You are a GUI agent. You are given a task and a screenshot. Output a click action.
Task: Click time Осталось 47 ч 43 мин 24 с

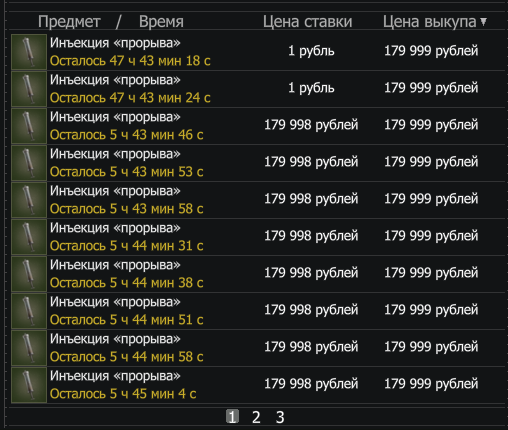(x=130, y=98)
